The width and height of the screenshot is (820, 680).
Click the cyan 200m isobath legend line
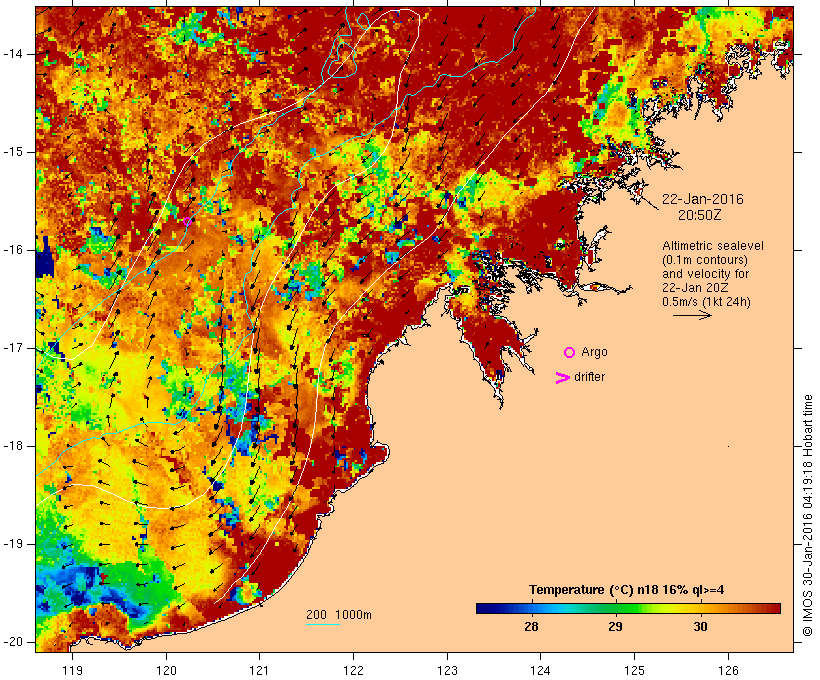323,625
